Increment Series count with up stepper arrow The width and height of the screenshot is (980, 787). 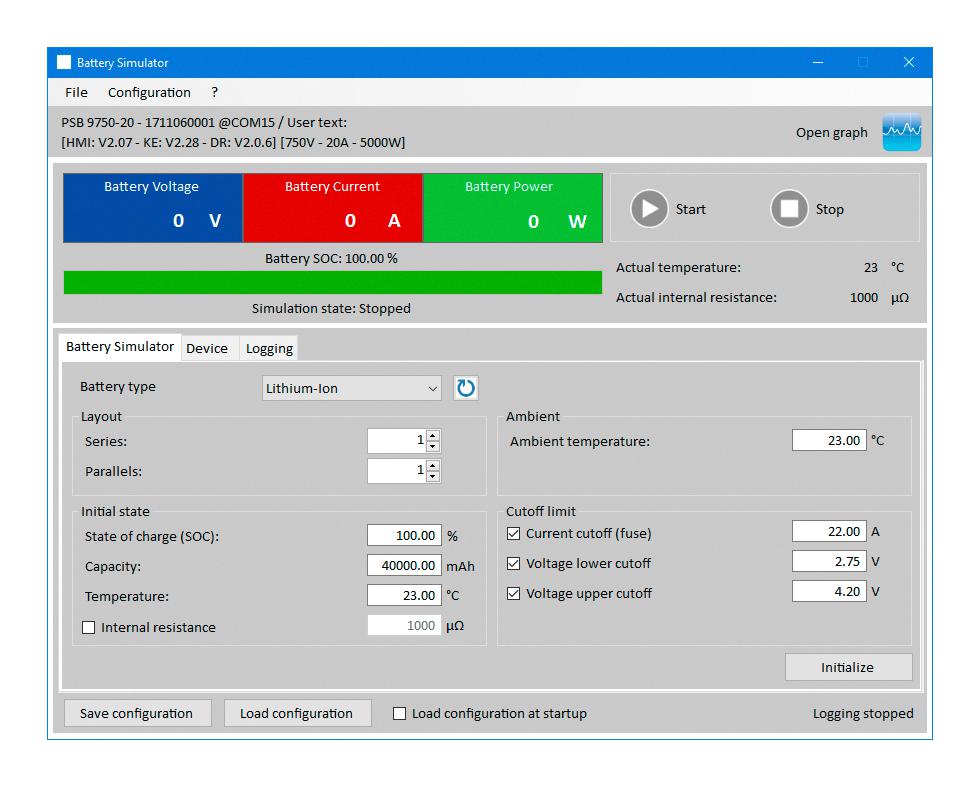[432, 435]
